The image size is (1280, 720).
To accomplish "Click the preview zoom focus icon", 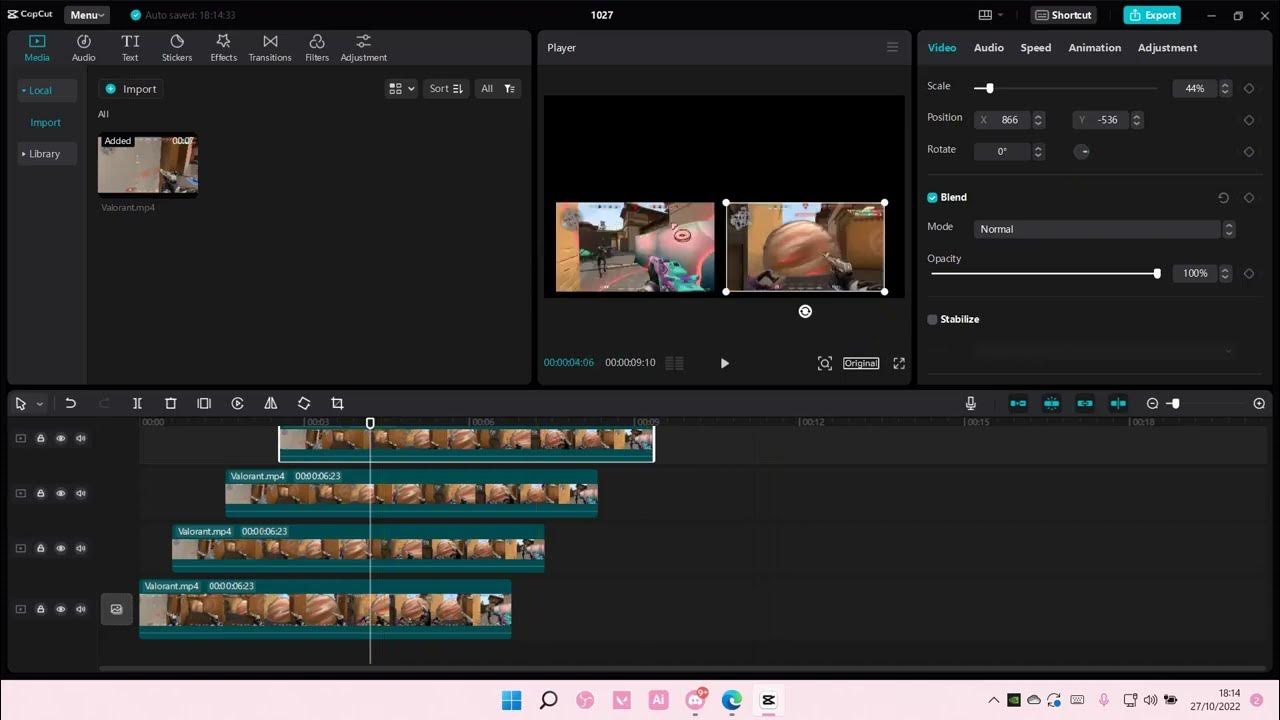I will click(x=824, y=363).
